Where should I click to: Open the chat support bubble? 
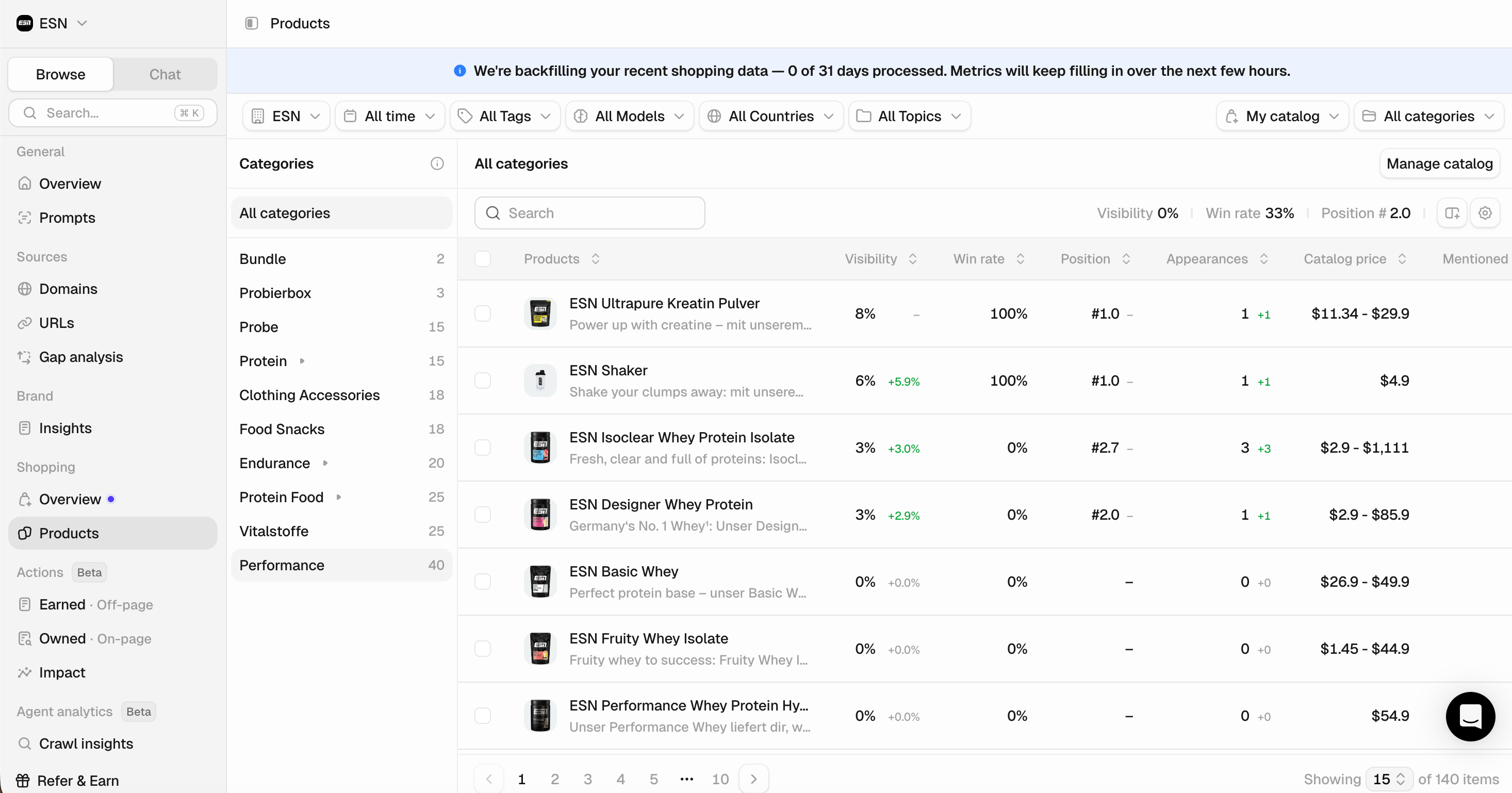(x=1470, y=716)
